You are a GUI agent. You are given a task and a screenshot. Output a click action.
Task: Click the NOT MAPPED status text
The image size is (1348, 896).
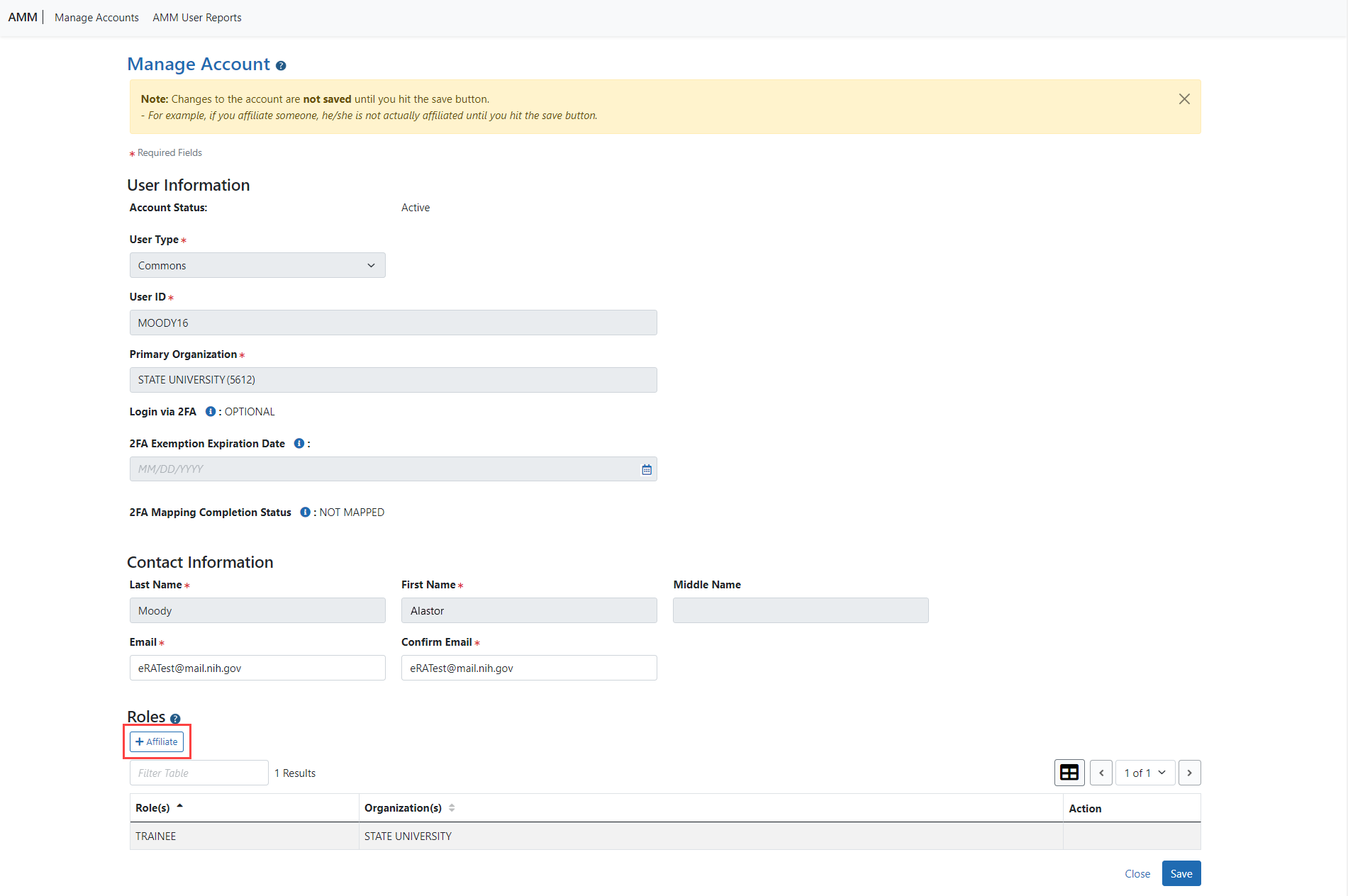(352, 512)
